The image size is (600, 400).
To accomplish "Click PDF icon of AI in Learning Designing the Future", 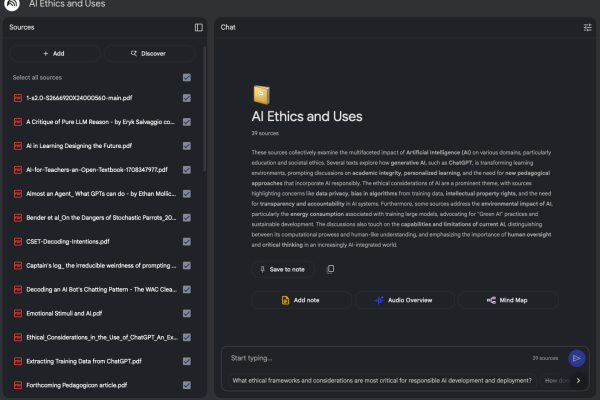I will (18, 146).
